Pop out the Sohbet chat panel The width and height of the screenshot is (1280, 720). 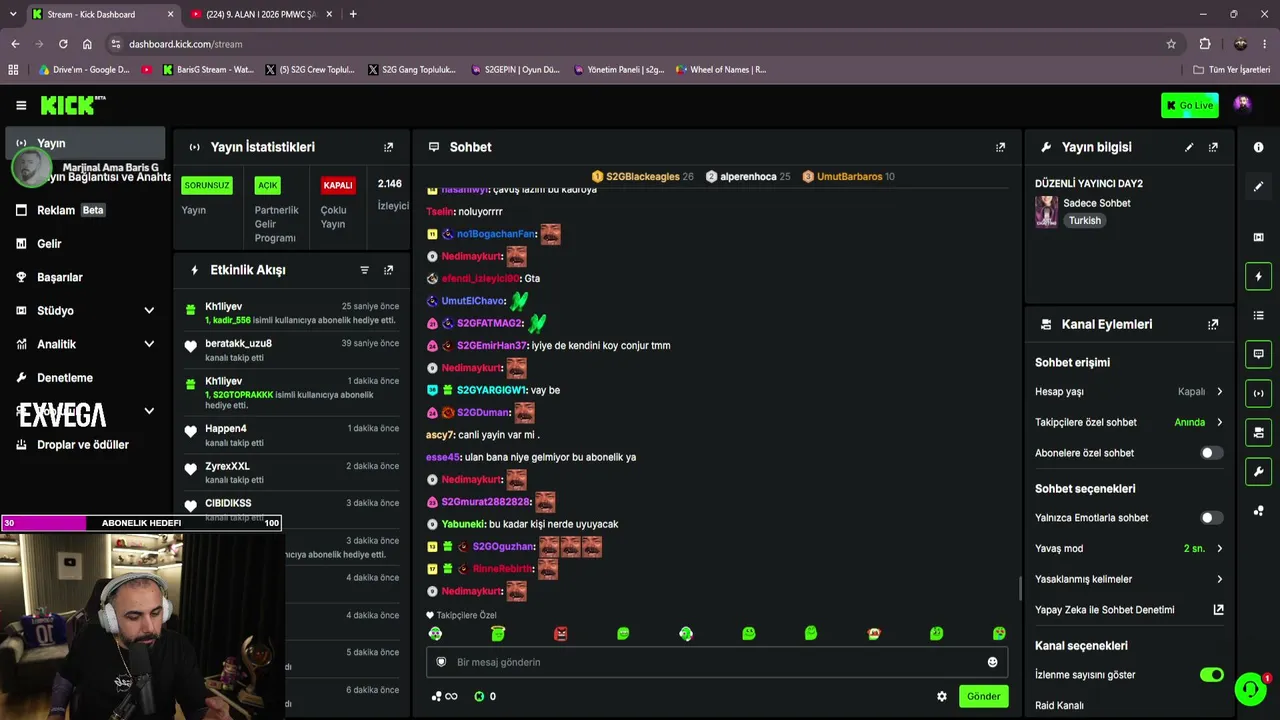tap(1000, 147)
